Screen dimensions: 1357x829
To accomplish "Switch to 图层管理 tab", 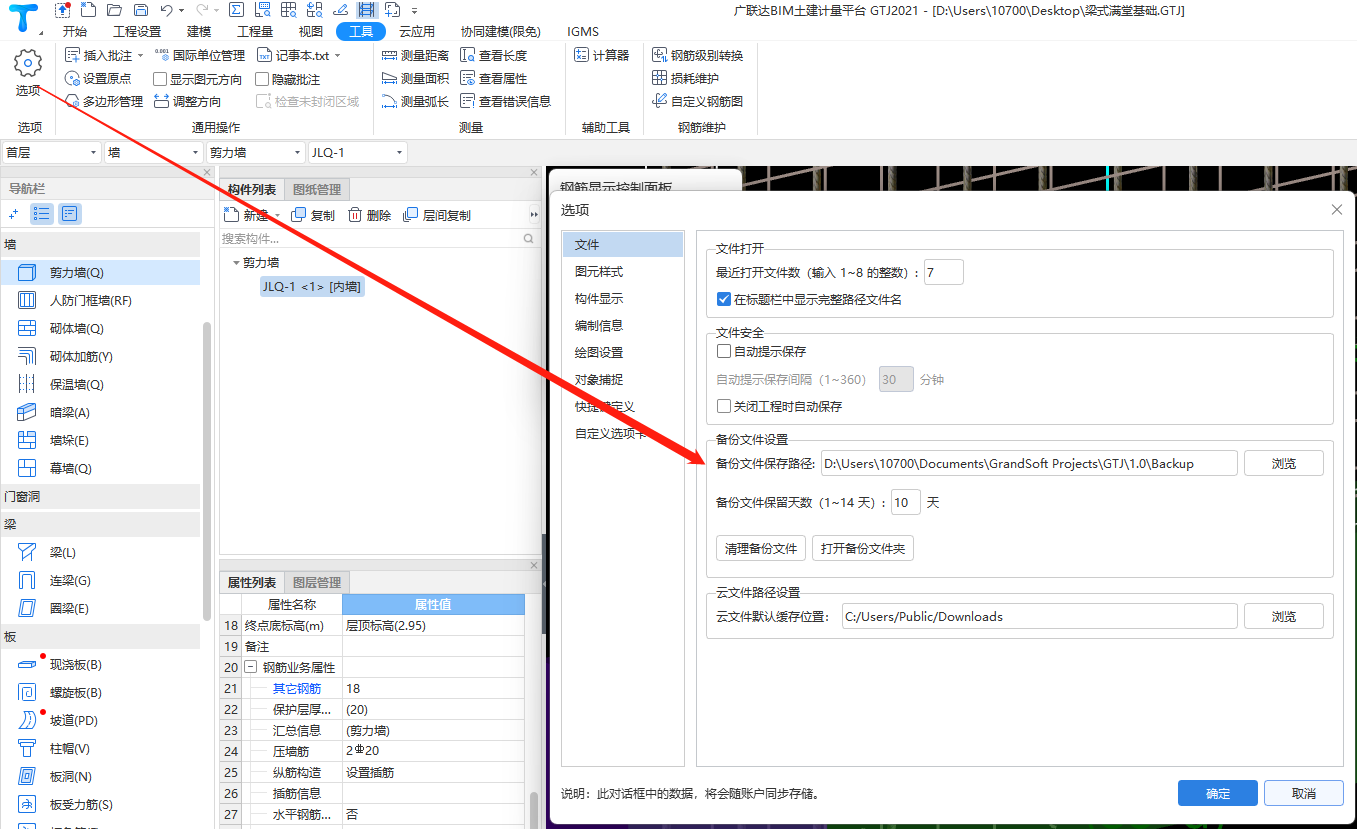I will coord(317,583).
